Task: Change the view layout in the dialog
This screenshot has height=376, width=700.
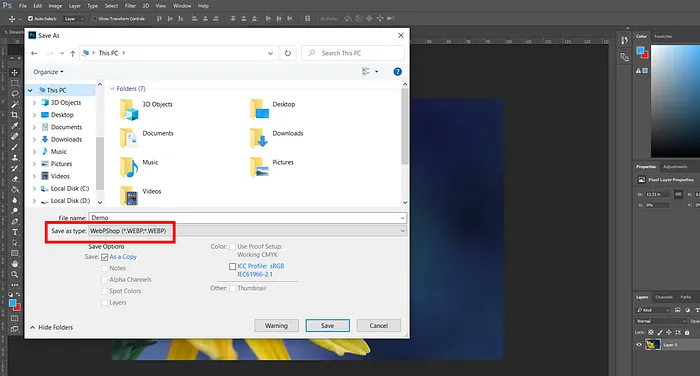Action: point(366,72)
